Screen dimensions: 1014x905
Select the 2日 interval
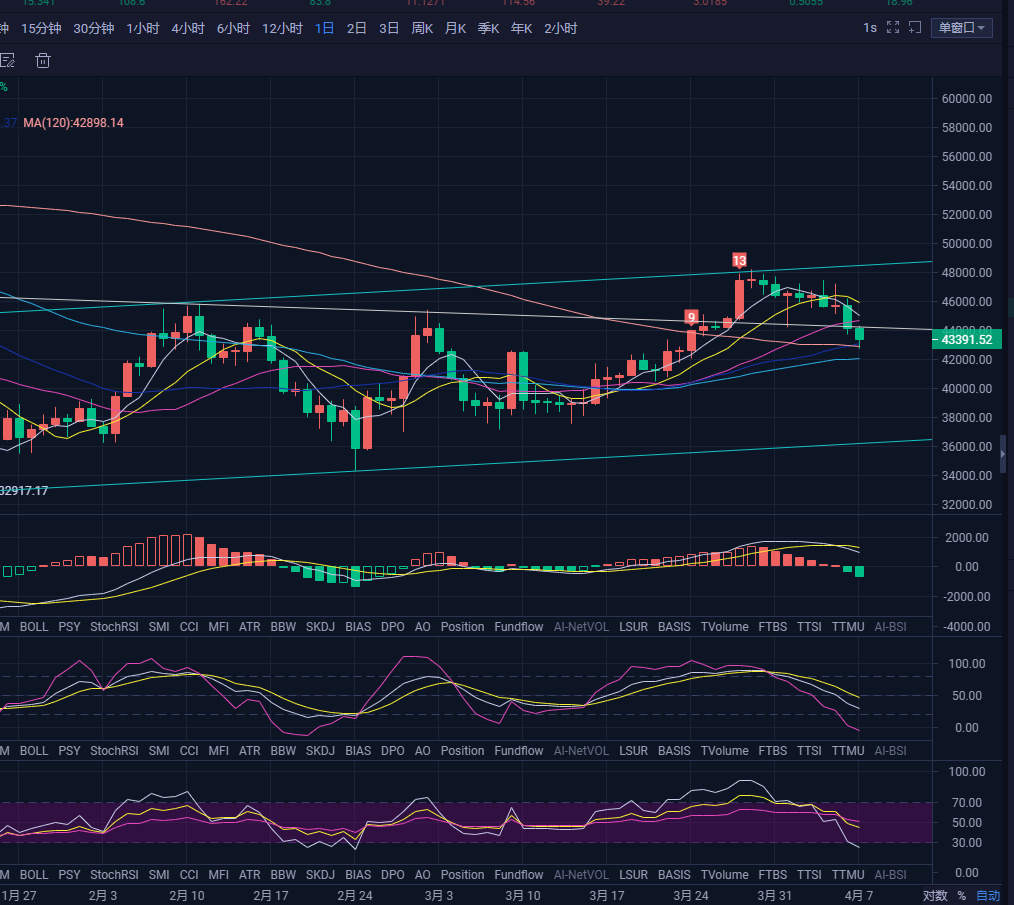(x=356, y=28)
